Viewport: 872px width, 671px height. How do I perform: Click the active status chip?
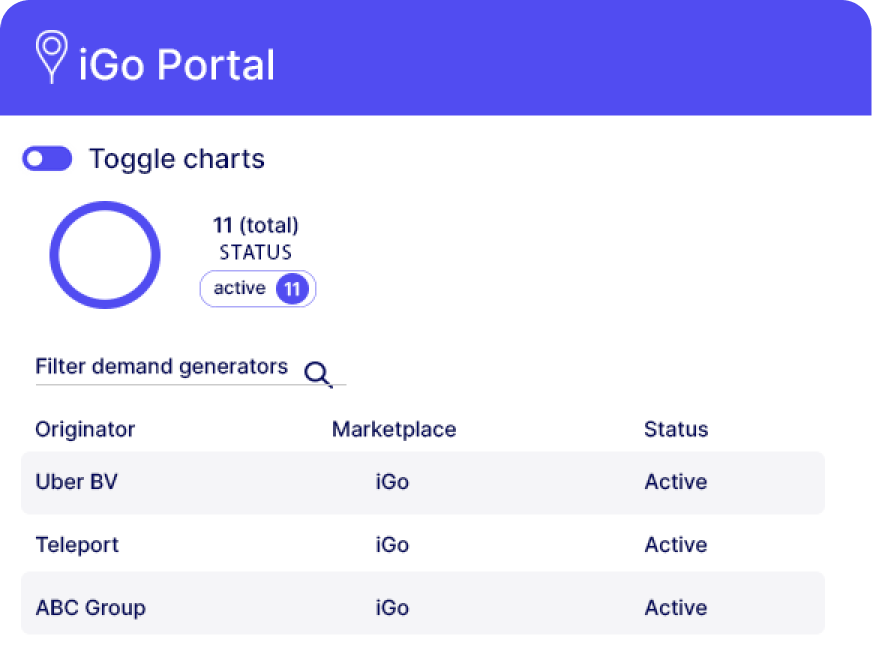240,289
